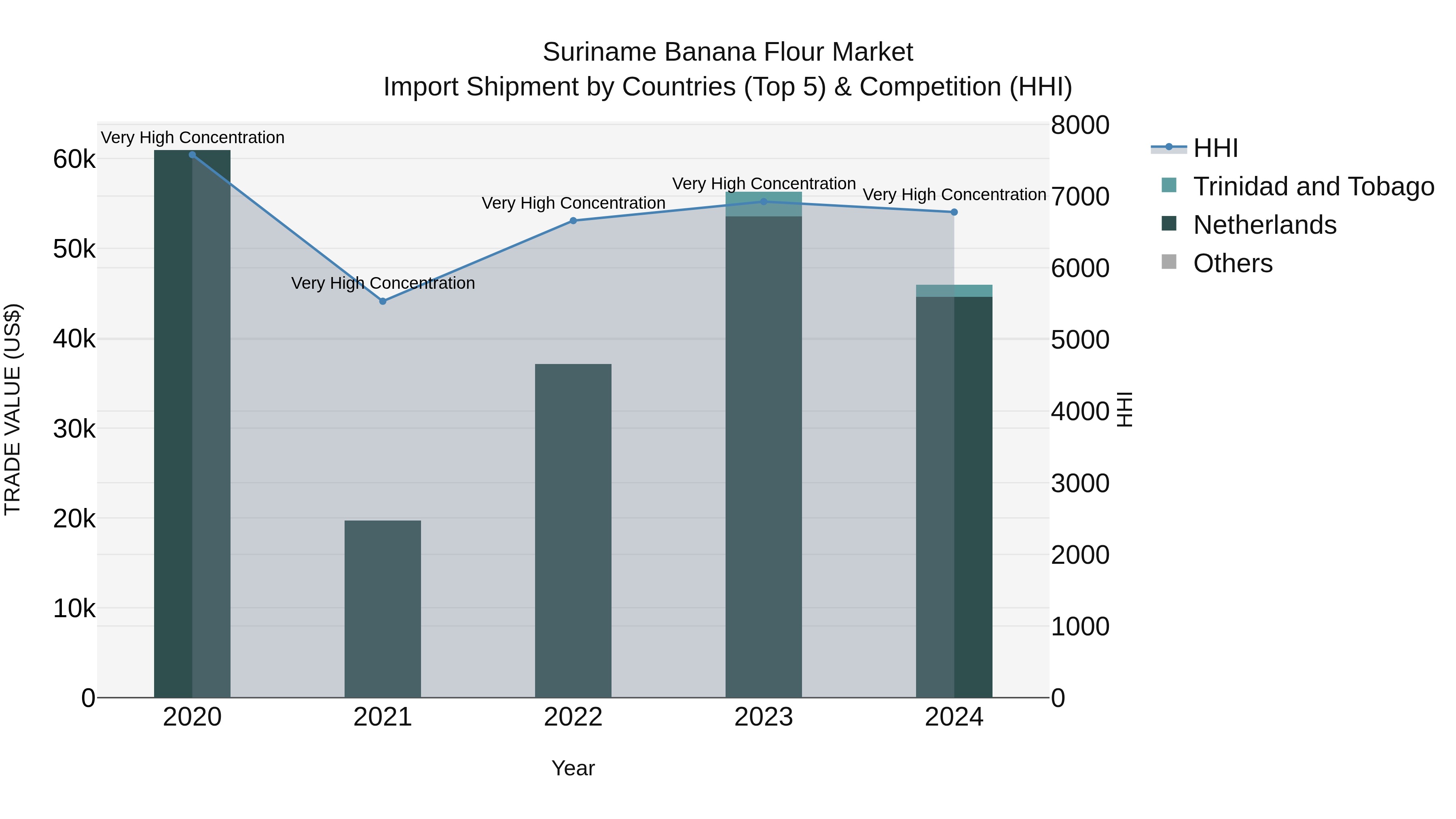Viewport: 1456px width, 819px height.
Task: Select the 2022 HHI data point
Action: [573, 220]
